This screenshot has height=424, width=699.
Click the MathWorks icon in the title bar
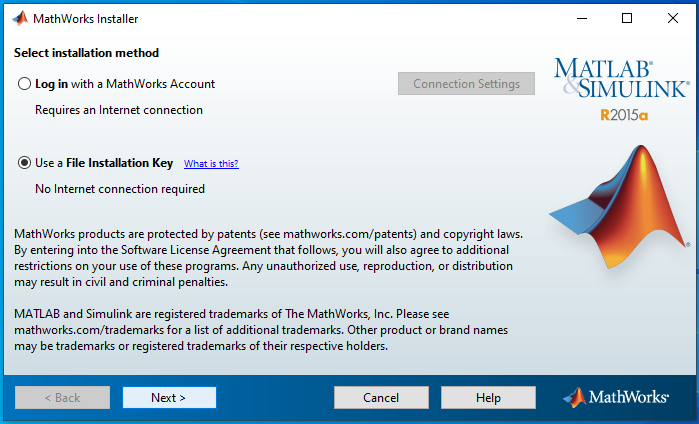(x=18, y=18)
